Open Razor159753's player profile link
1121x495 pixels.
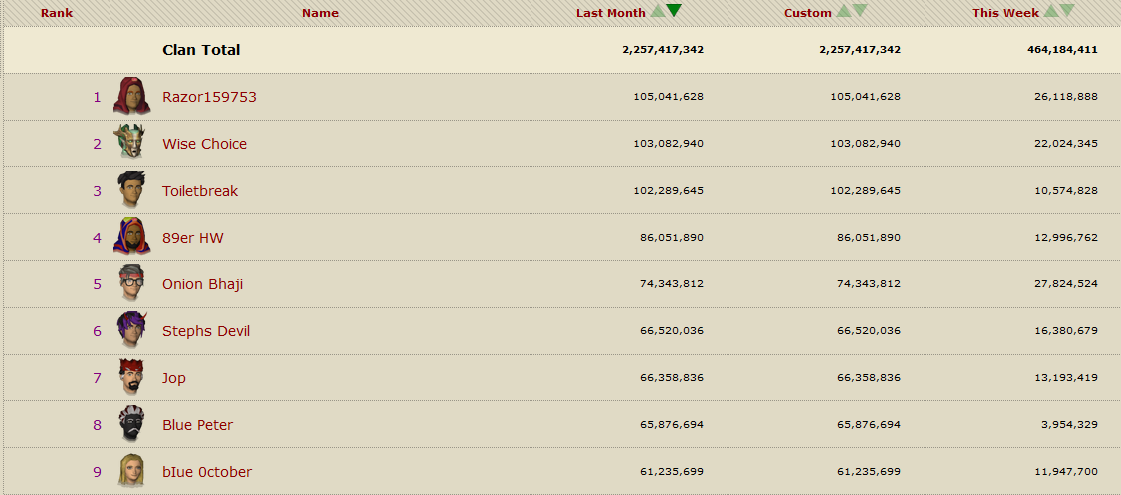pos(209,97)
